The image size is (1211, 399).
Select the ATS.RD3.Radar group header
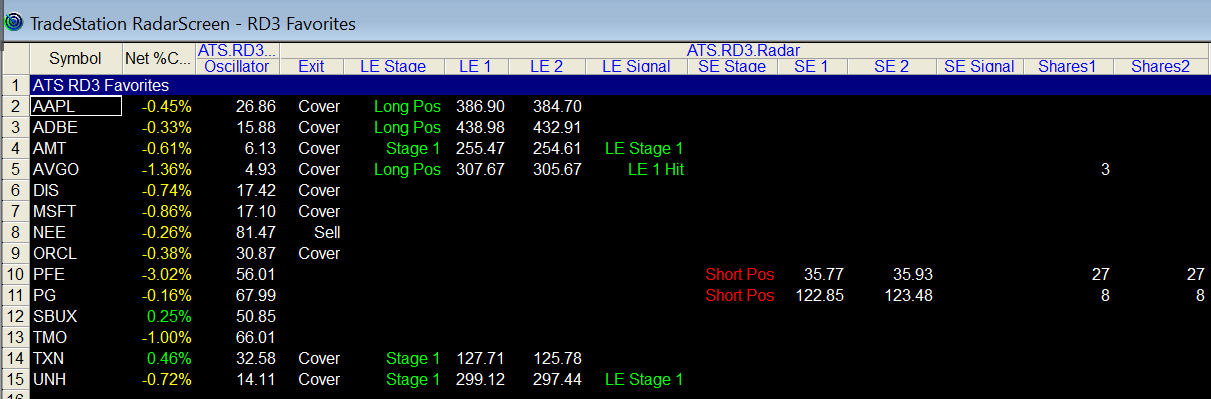(x=743, y=51)
